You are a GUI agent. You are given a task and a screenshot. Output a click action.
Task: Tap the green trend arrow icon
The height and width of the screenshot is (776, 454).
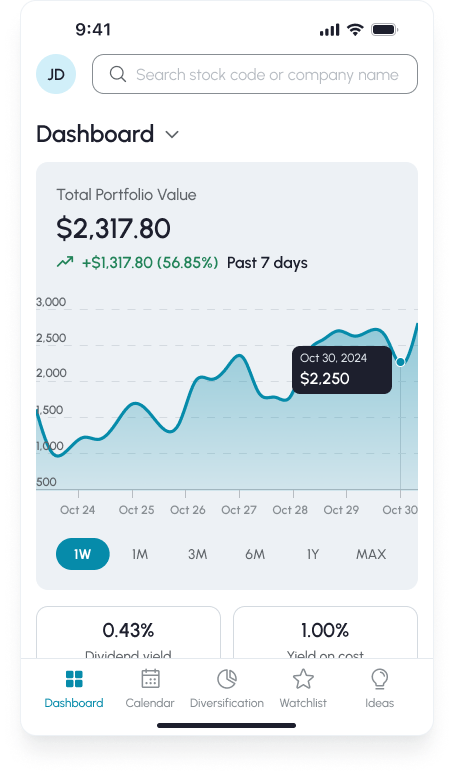coord(65,262)
